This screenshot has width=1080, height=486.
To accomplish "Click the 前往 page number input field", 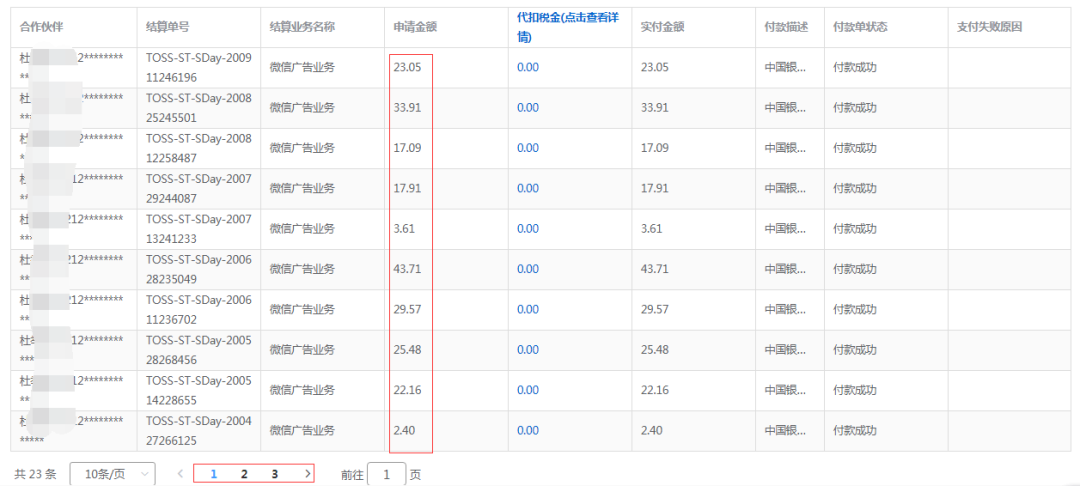I will pyautogui.click(x=386, y=474).
